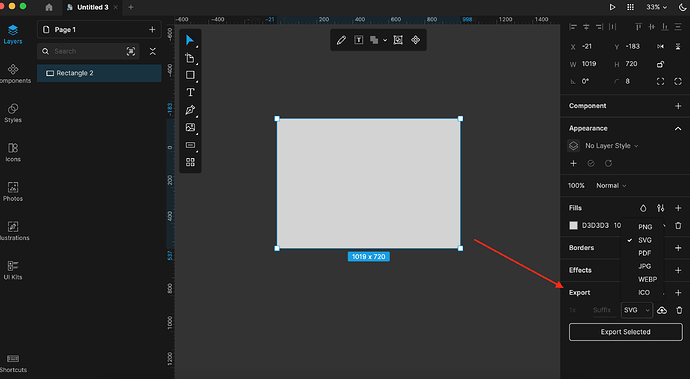Click the Export Selected button
Image resolution: width=690 pixels, height=379 pixels.
coord(625,332)
